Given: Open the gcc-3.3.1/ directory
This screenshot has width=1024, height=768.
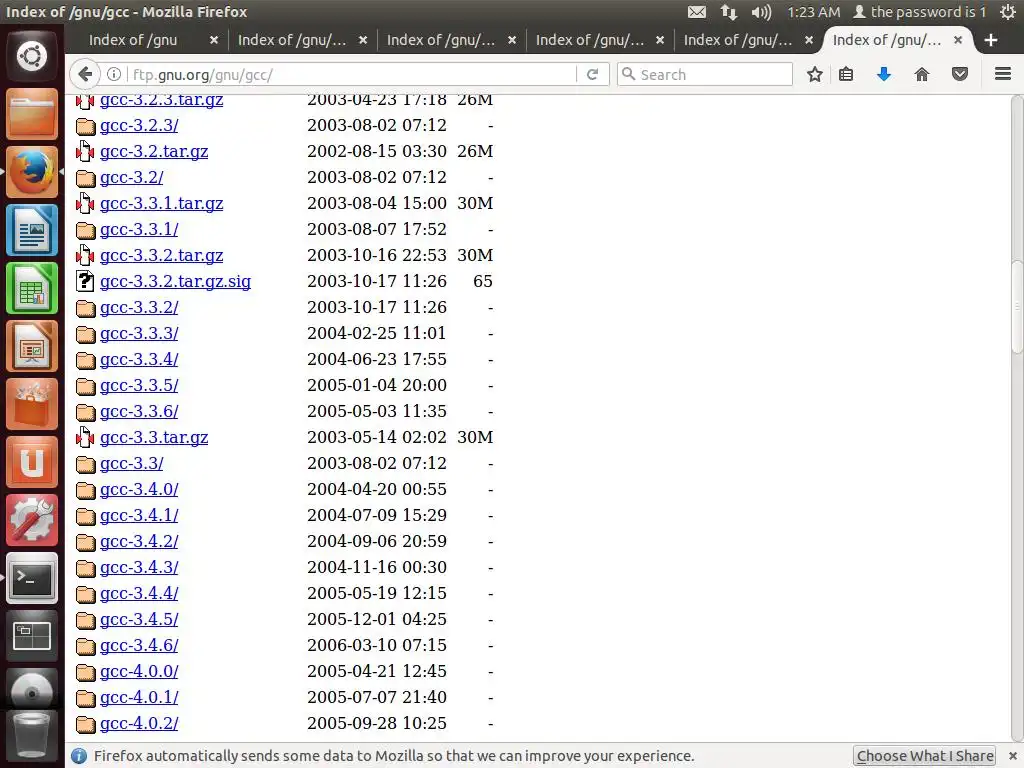Looking at the screenshot, I should click(139, 229).
